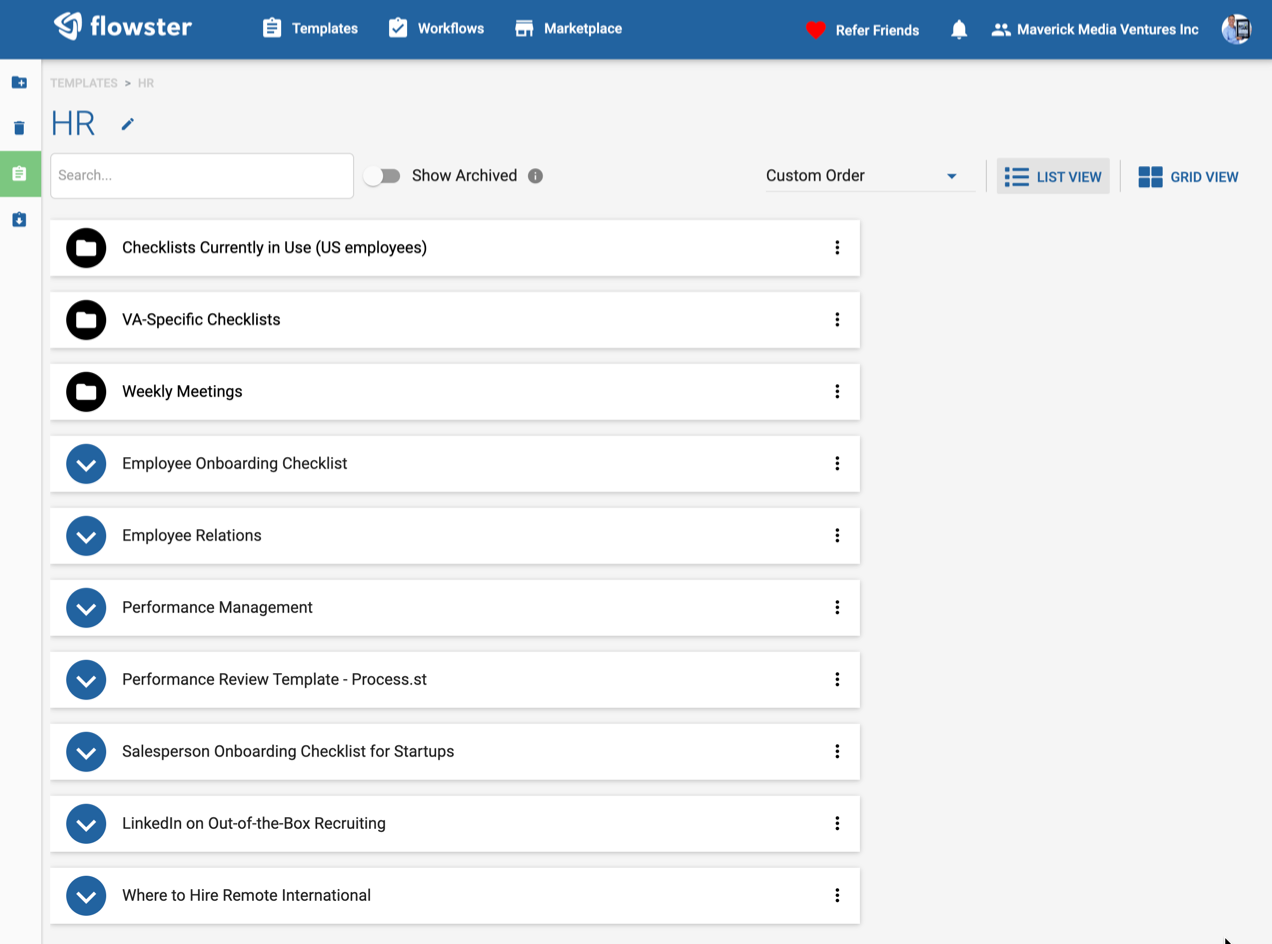Open the trash sidebar icon
Image resolution: width=1272 pixels, height=944 pixels.
click(19, 128)
